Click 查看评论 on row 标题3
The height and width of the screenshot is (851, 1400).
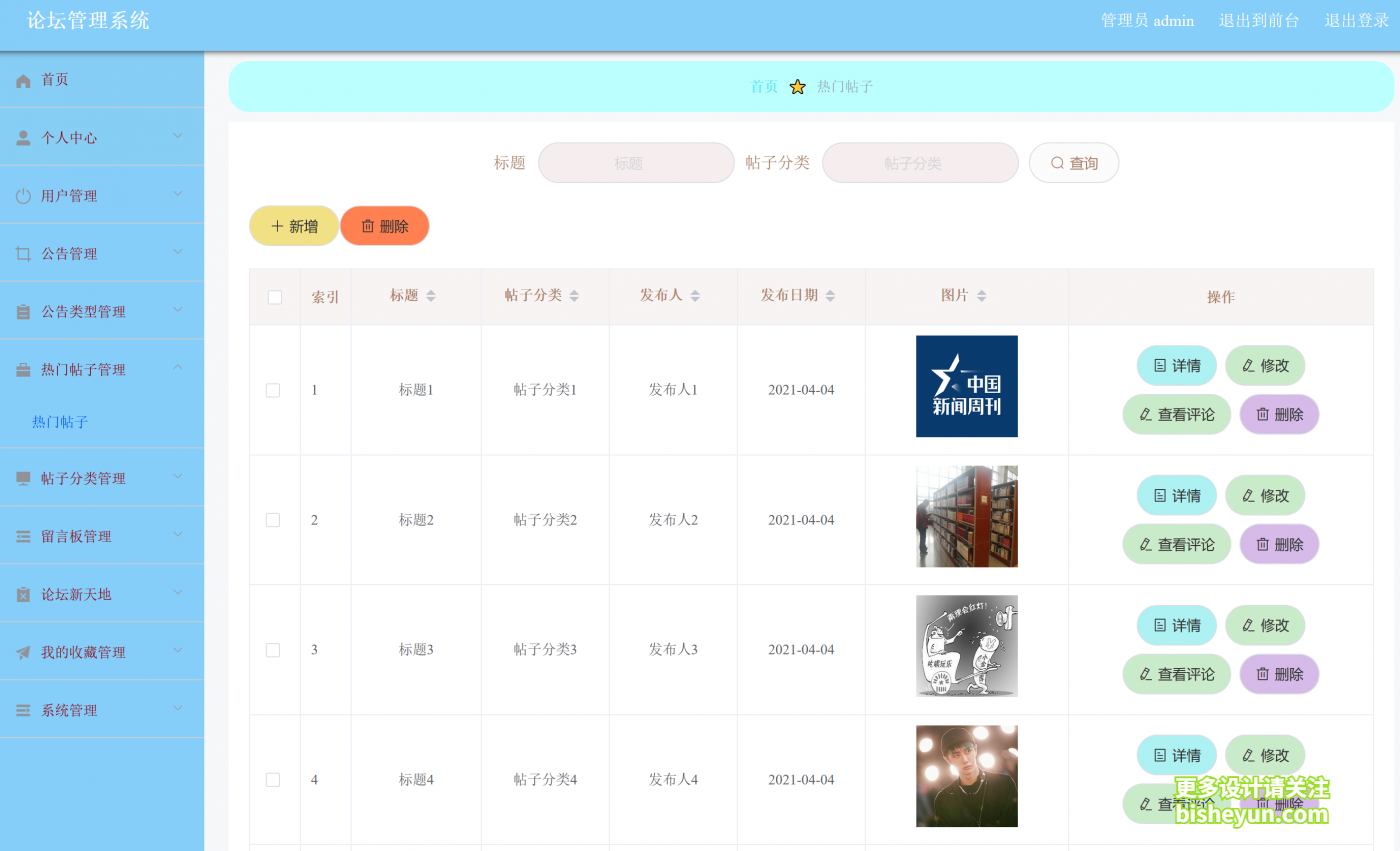click(x=1176, y=673)
